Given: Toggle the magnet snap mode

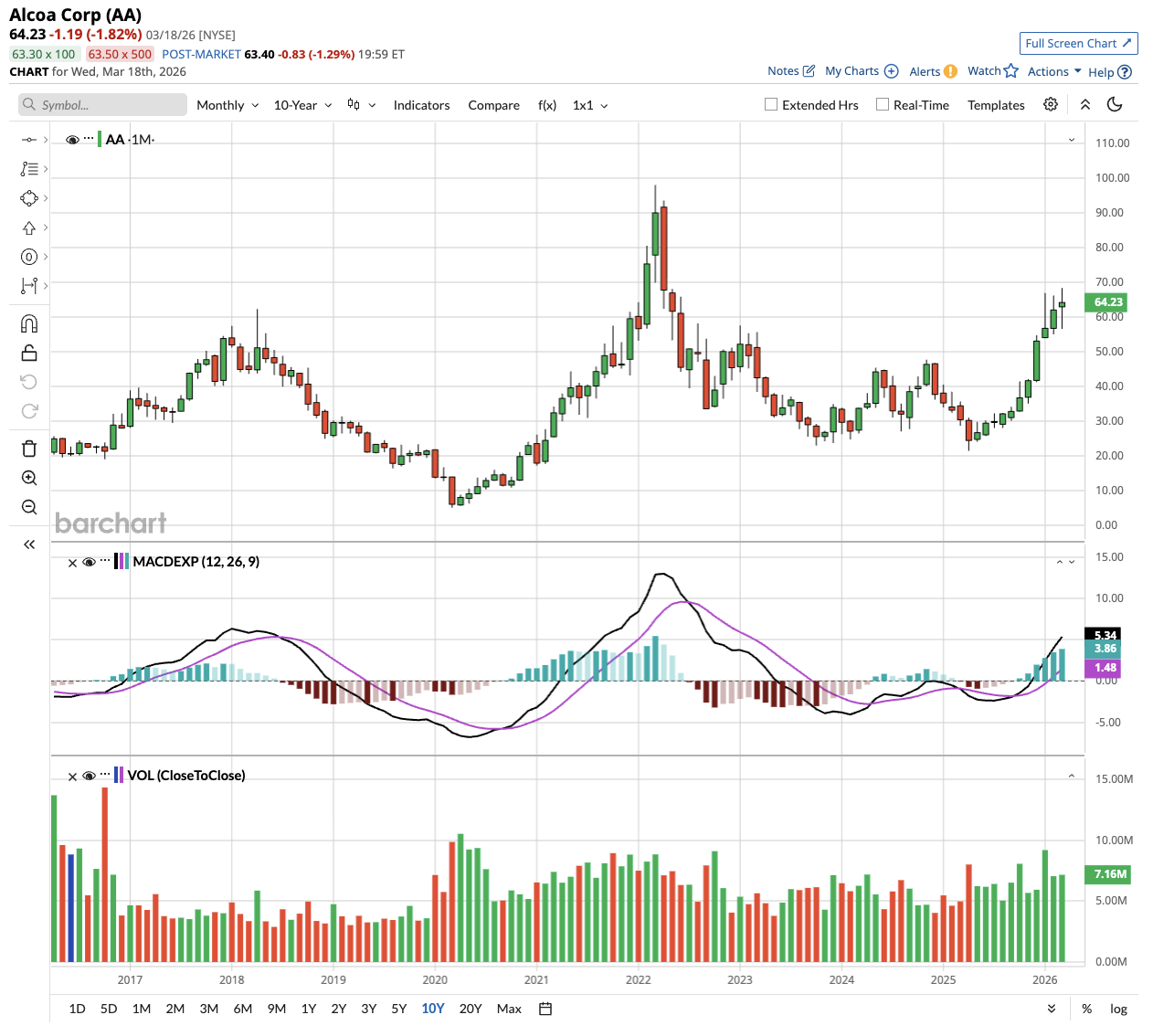Looking at the screenshot, I should 28,323.
